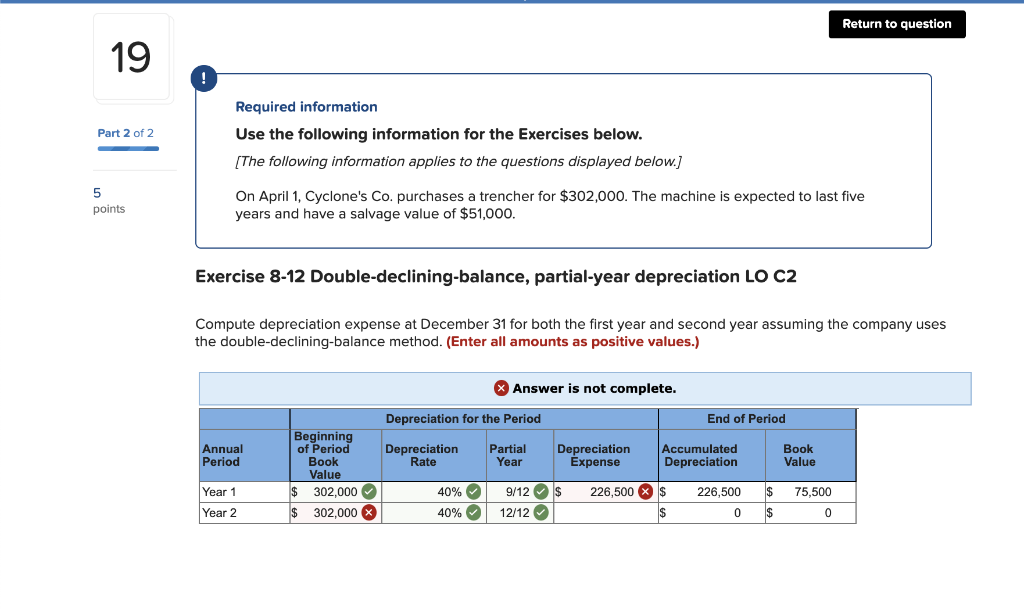Click green check beside Year 1 beginning book value
The image size is (1024, 610).
tap(370, 491)
